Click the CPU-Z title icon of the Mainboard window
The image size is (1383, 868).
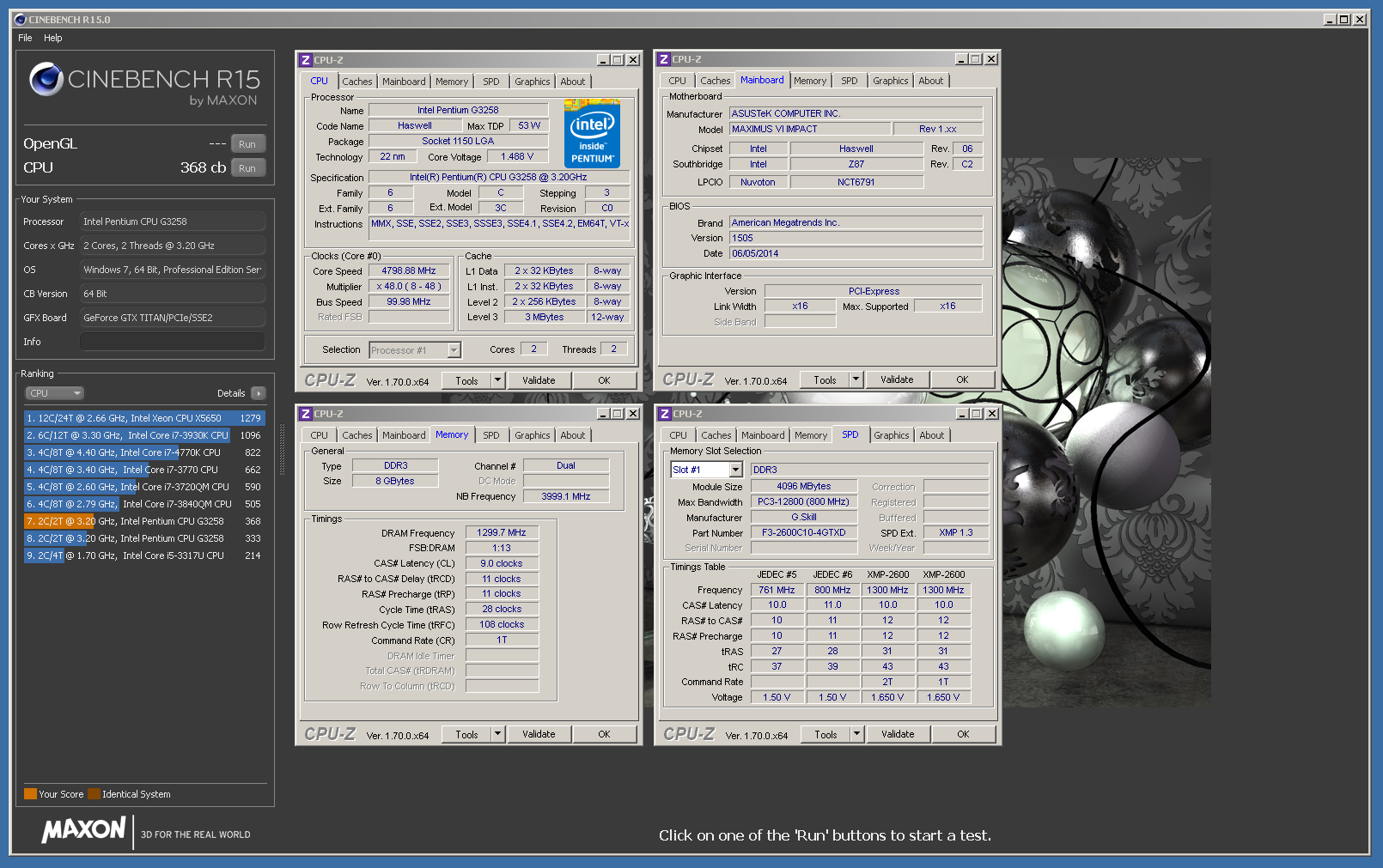click(x=663, y=59)
